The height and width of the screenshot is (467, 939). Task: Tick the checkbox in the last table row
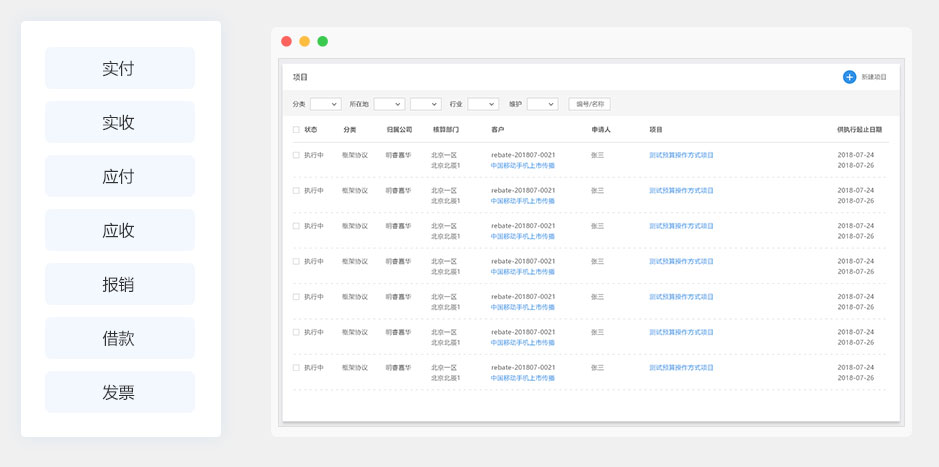tap(296, 368)
